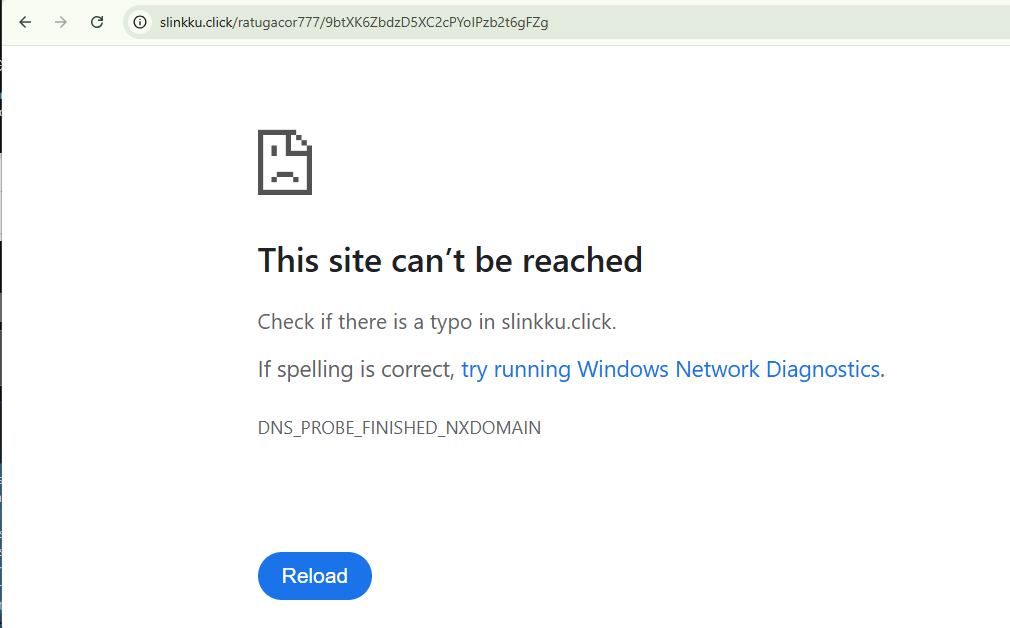Image resolution: width=1010 pixels, height=628 pixels.
Task: Click empty space in the address bar after the URL
Action: coord(773,23)
